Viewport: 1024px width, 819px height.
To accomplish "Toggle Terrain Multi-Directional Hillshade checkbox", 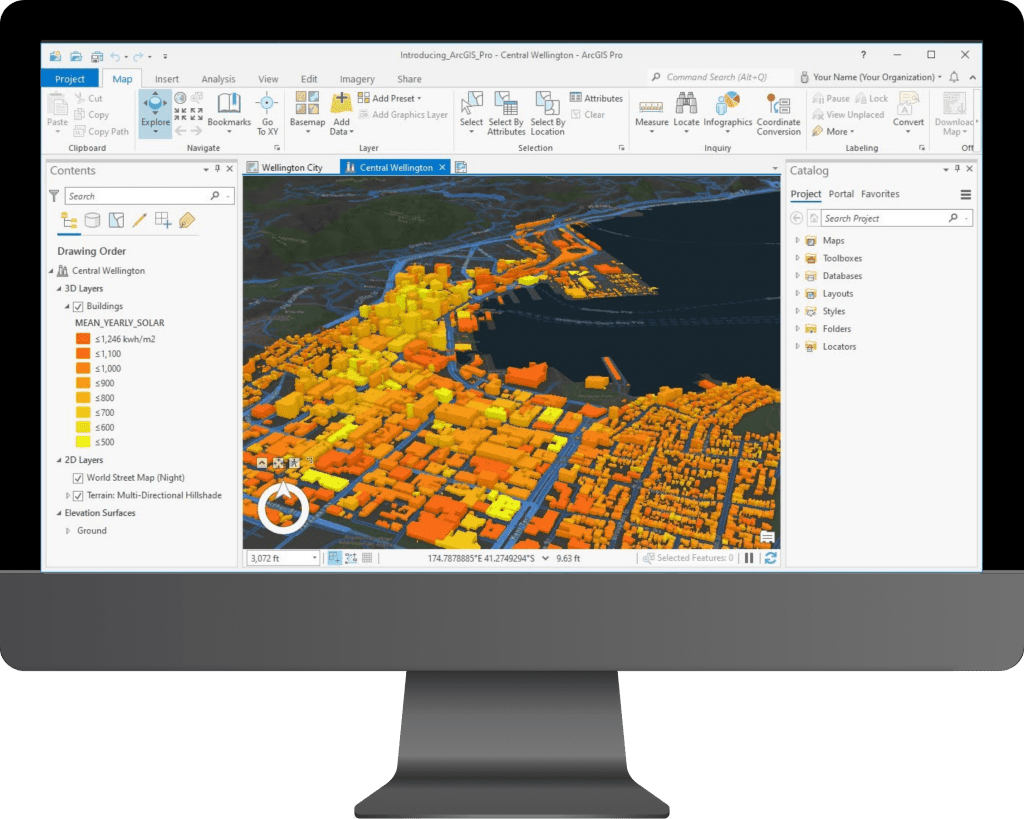I will click(78, 496).
